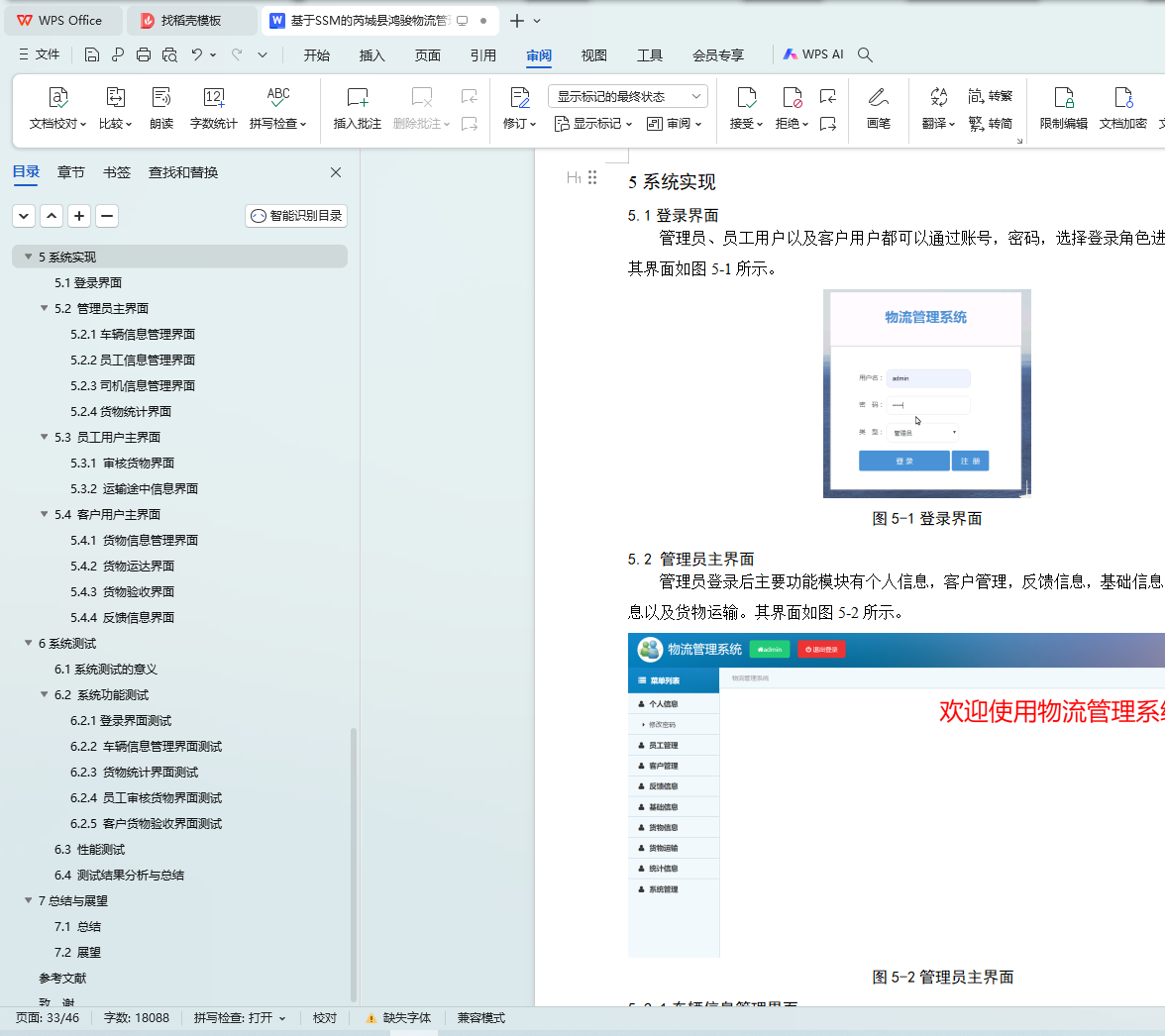Open the 文档校对 proofreading tool
The image size is (1165, 1036).
pyautogui.click(x=57, y=108)
